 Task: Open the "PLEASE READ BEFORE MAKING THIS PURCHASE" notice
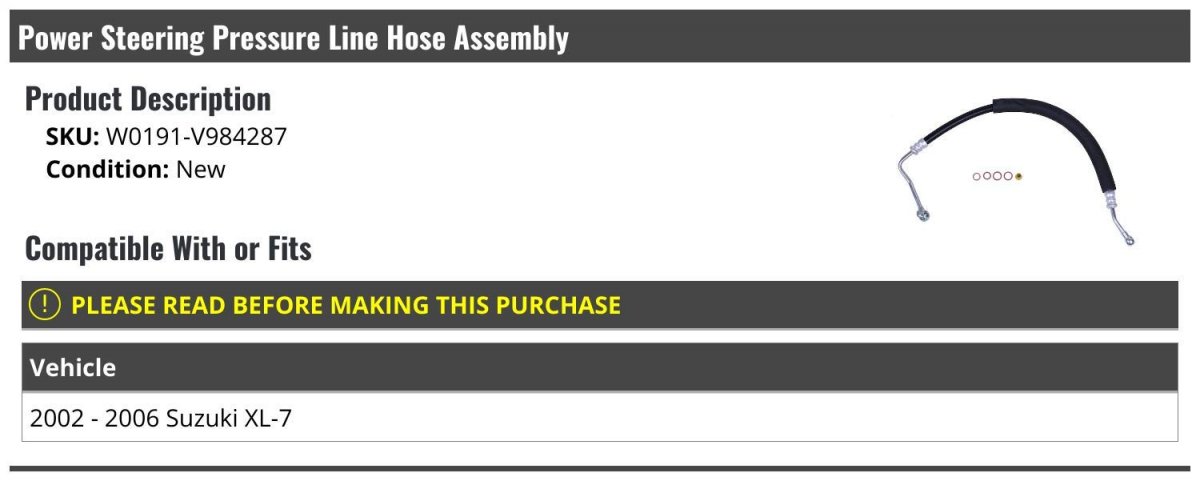coord(346,305)
